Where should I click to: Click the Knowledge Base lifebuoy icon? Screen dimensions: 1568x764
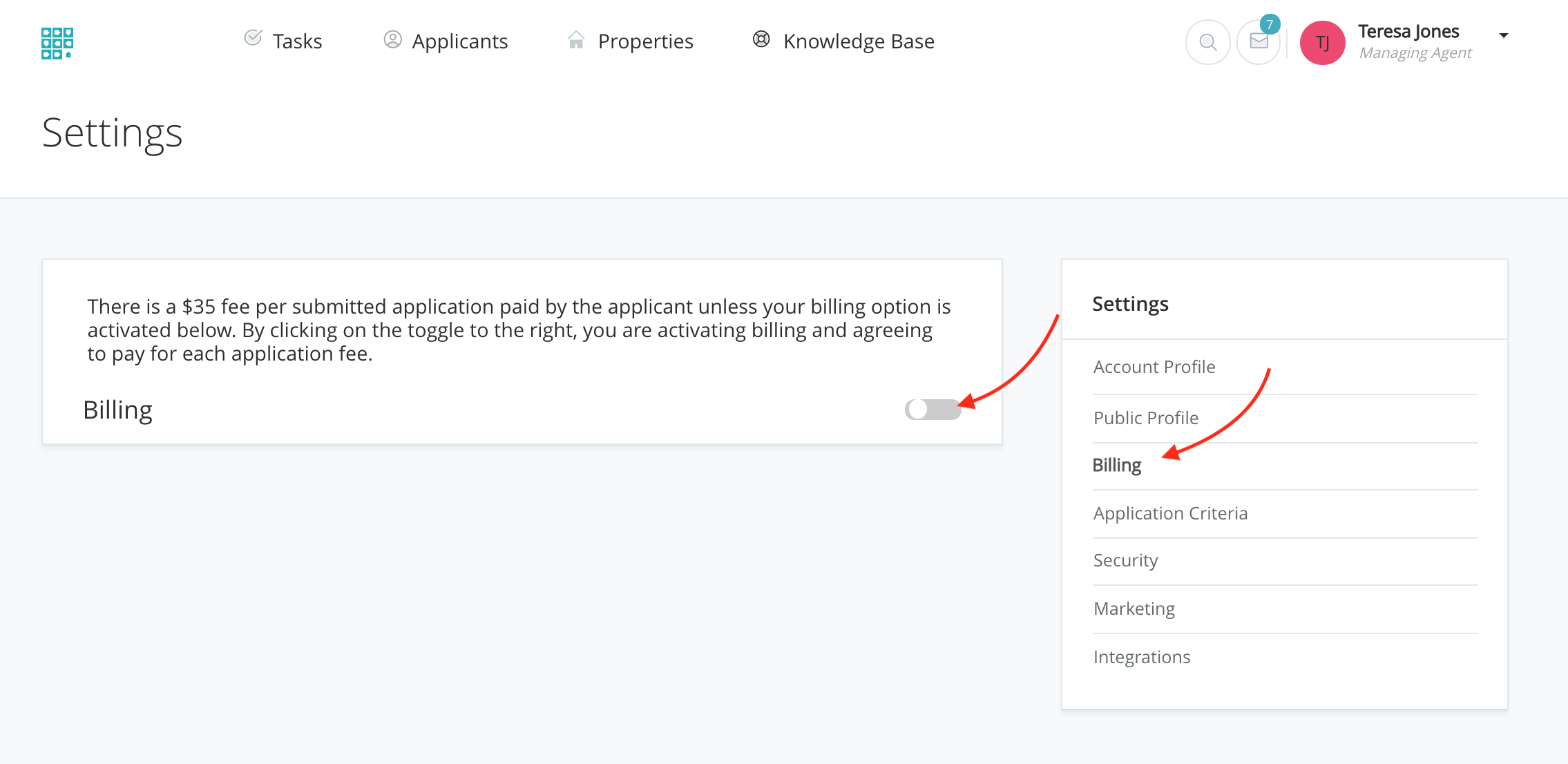[x=761, y=39]
